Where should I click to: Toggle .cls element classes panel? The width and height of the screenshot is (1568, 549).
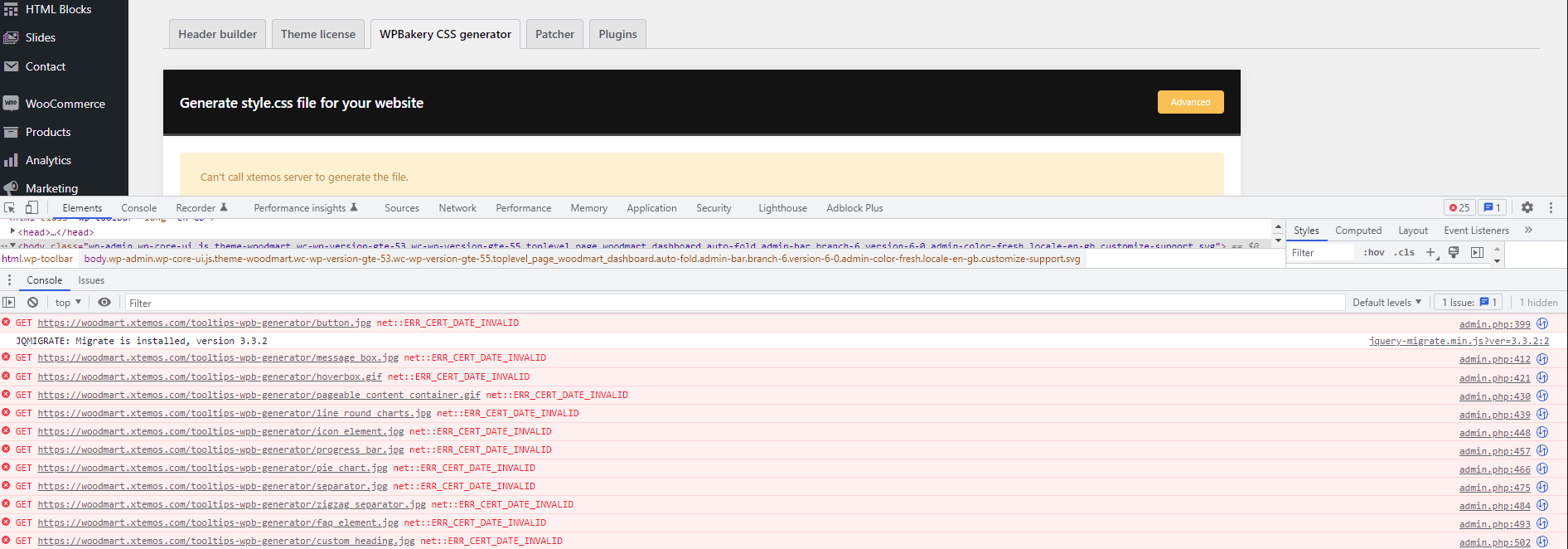tap(1404, 252)
